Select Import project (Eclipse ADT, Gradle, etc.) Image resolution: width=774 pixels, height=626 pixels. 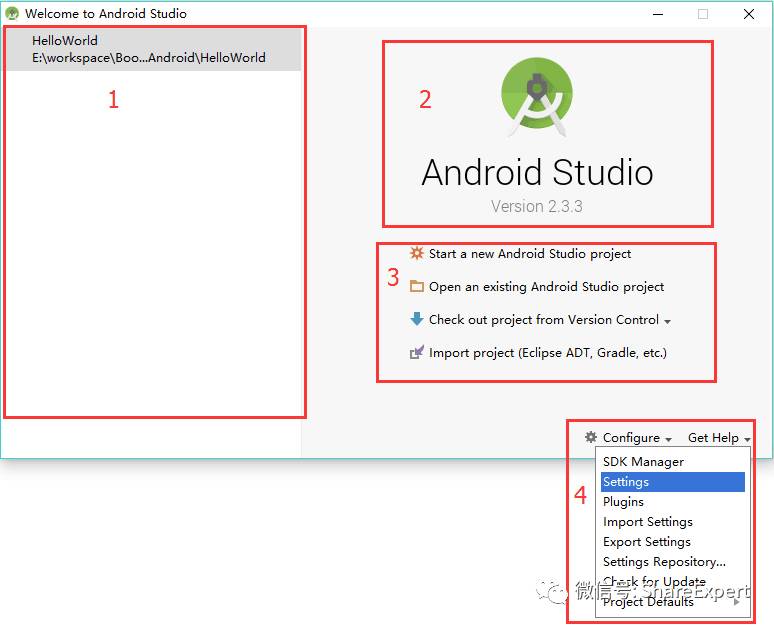pos(547,353)
